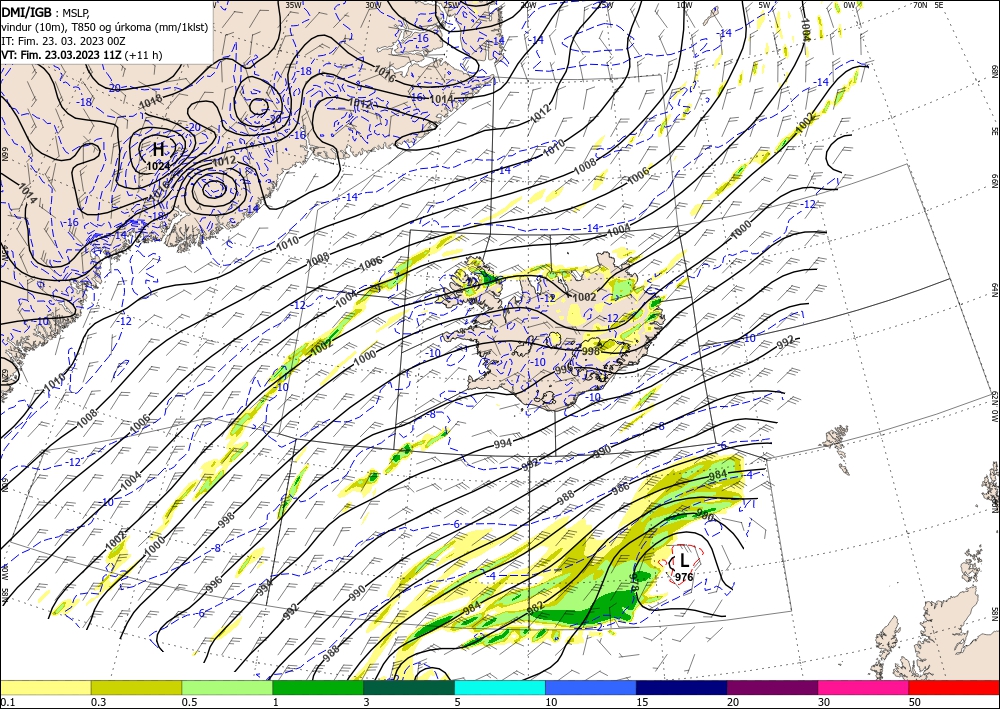Click the 1024 pressure value under H
The image size is (1000, 709).
(x=158, y=166)
